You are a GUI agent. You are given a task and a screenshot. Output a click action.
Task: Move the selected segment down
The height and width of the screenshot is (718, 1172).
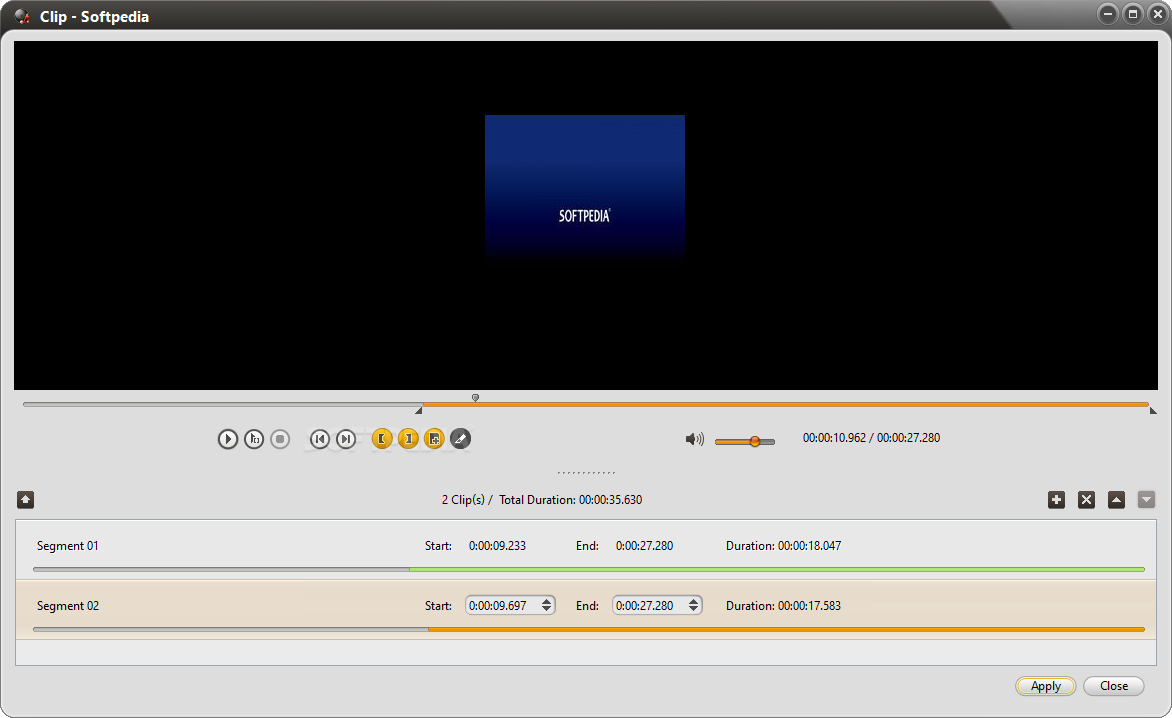point(1146,500)
